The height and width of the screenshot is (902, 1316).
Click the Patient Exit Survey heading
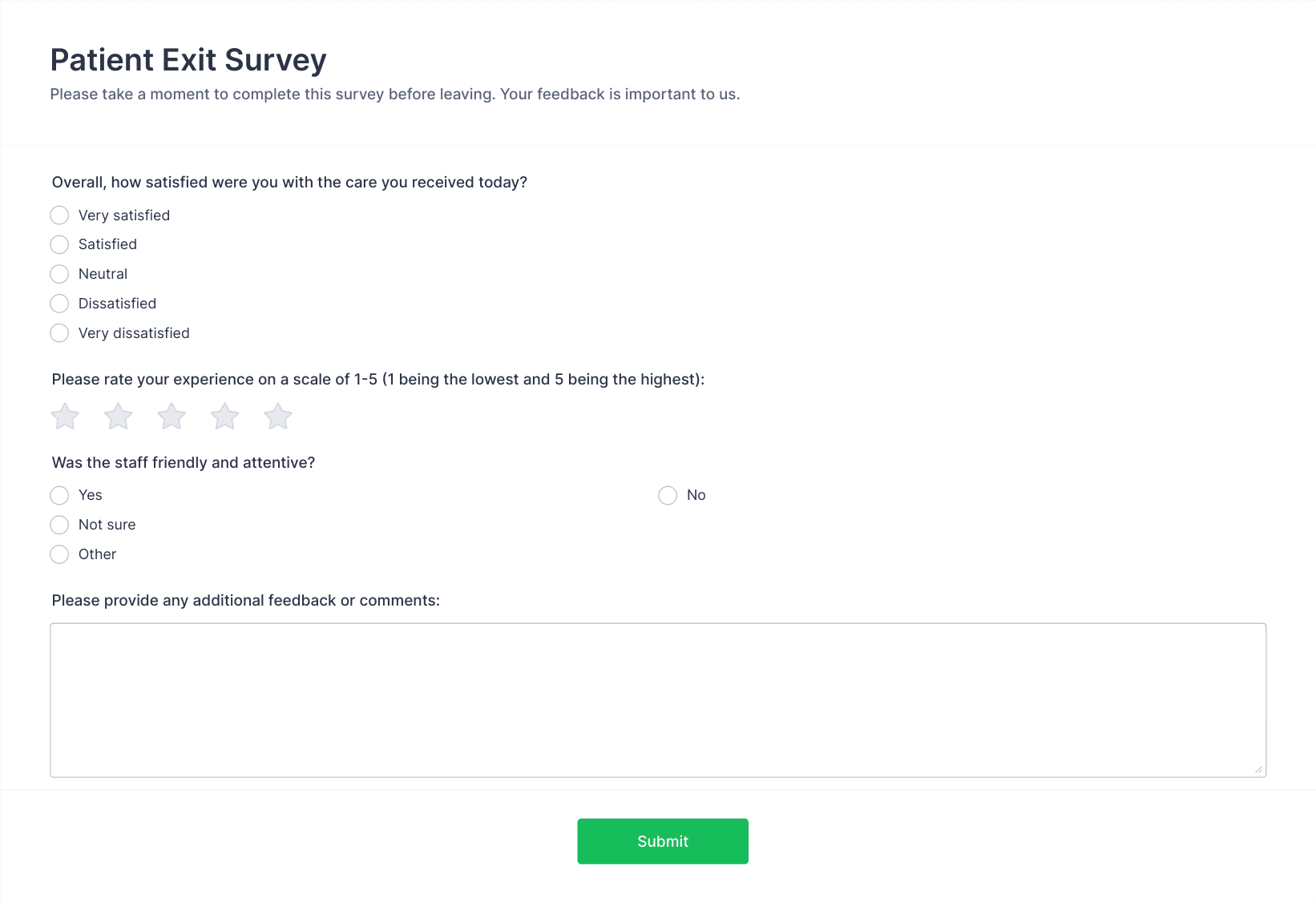click(188, 60)
